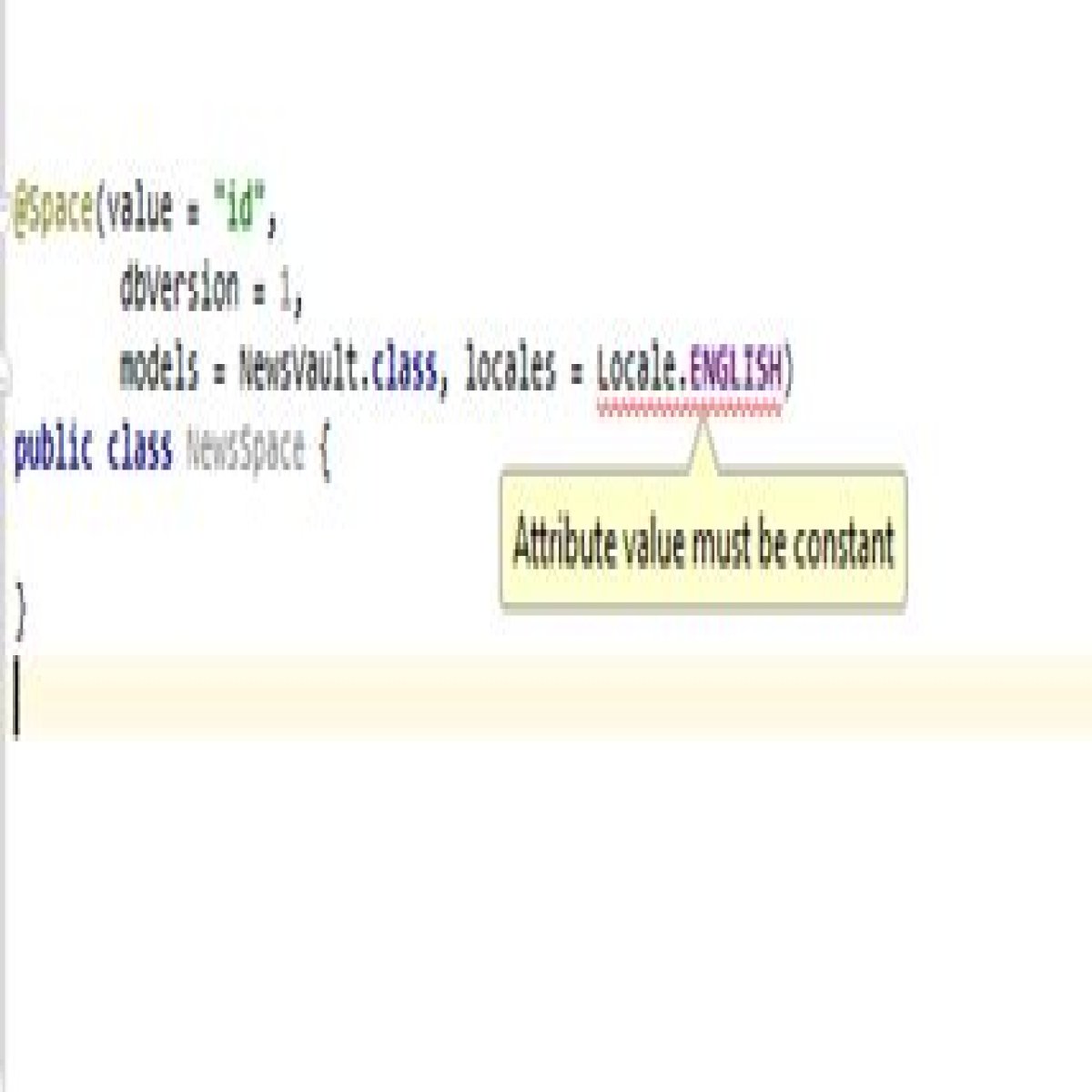The image size is (1092, 1092).
Task: Click the locales attribute name
Action: 510,369
